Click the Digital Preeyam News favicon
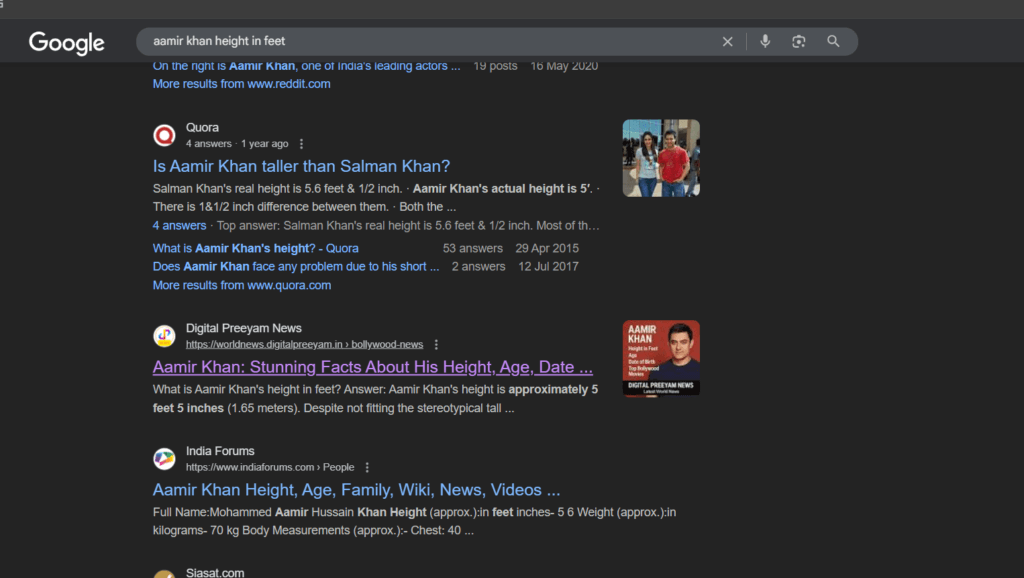This screenshot has height=578, width=1024. pos(164,336)
